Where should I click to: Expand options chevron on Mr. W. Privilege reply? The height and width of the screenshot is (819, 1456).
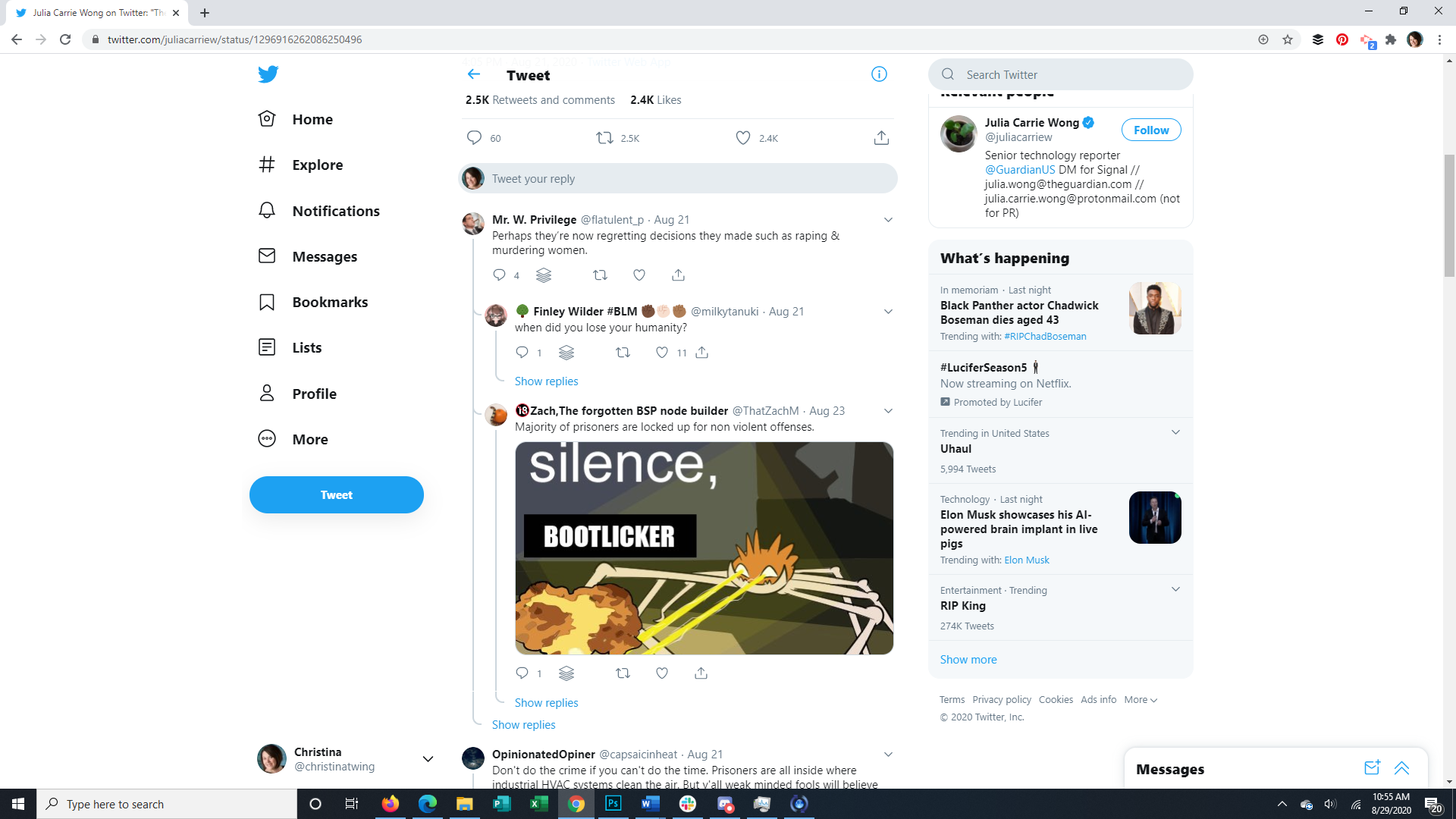(x=888, y=220)
